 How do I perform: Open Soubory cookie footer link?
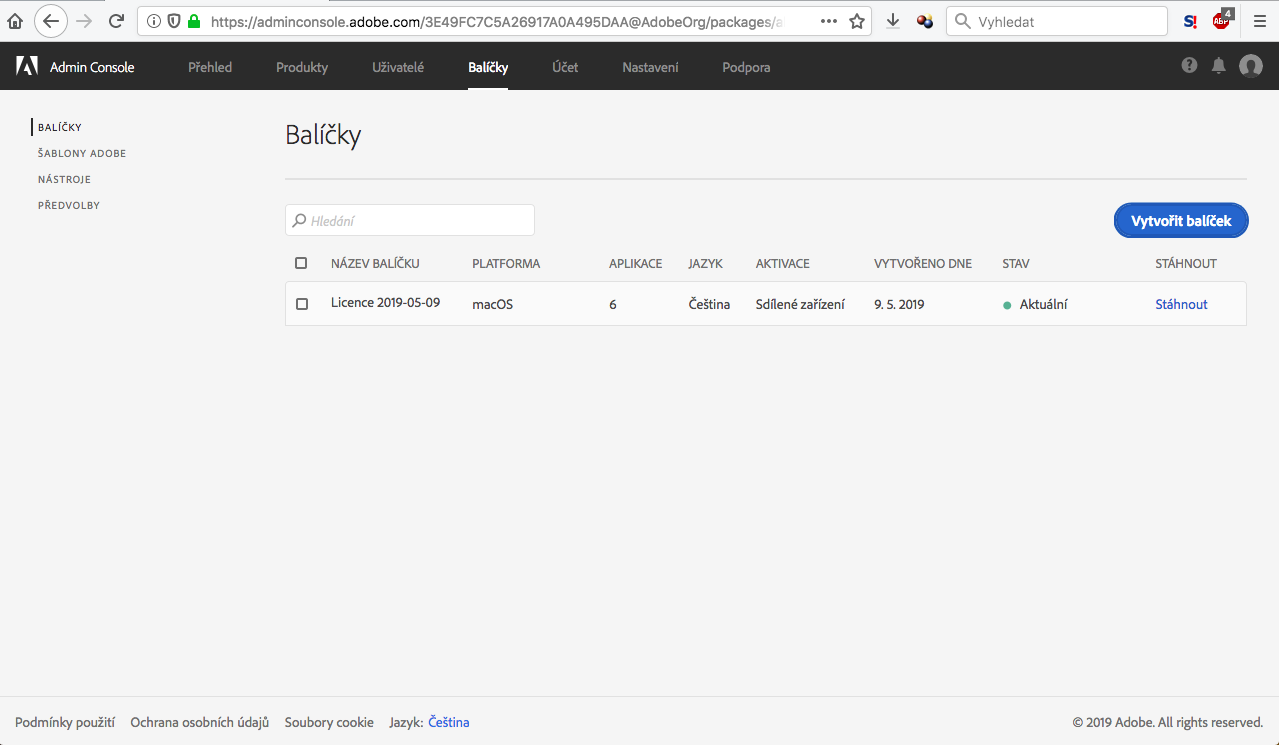point(329,722)
